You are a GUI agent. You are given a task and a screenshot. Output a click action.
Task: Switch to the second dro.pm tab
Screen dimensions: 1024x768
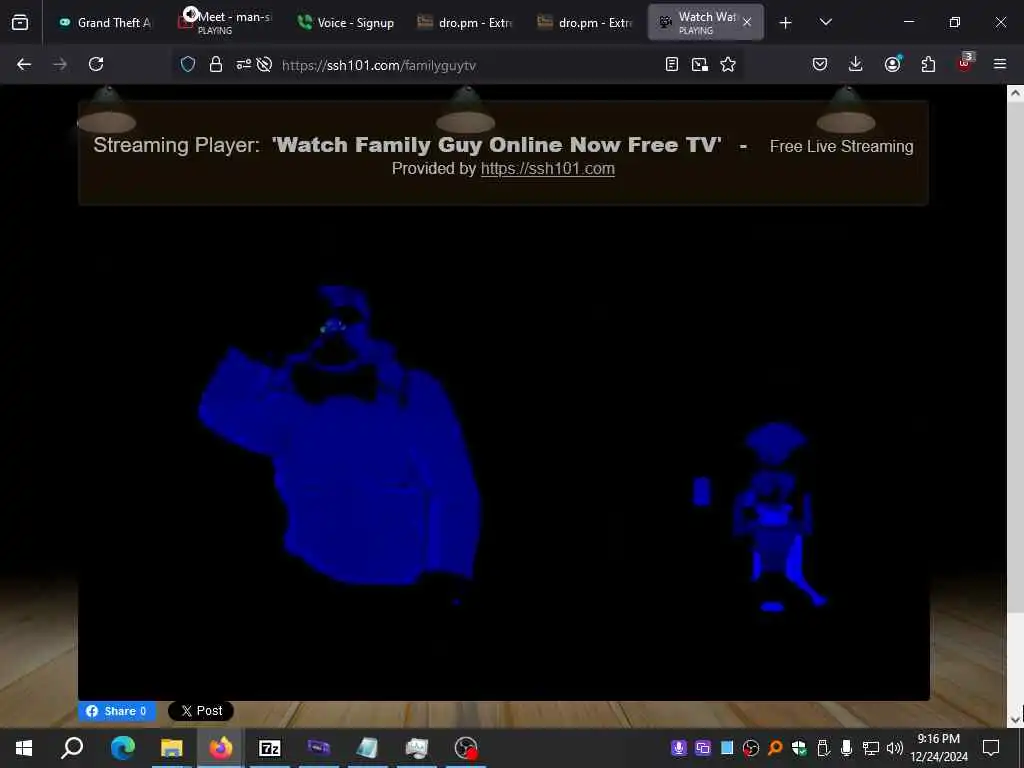coord(584,23)
